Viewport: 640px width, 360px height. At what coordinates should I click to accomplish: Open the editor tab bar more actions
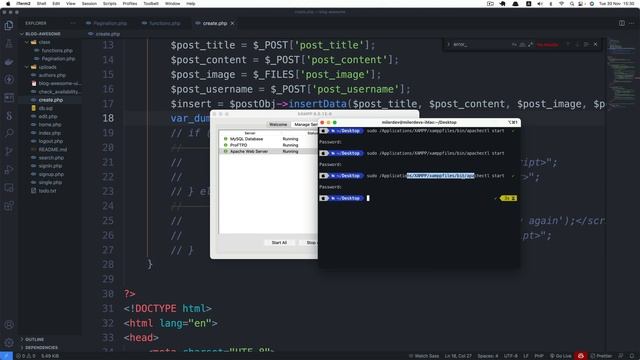tap(631, 23)
